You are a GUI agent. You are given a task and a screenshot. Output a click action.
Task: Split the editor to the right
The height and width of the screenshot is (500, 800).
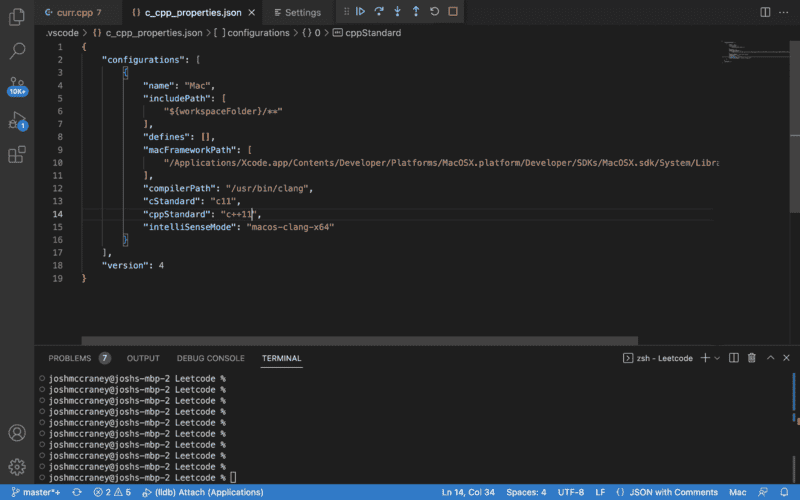765,12
